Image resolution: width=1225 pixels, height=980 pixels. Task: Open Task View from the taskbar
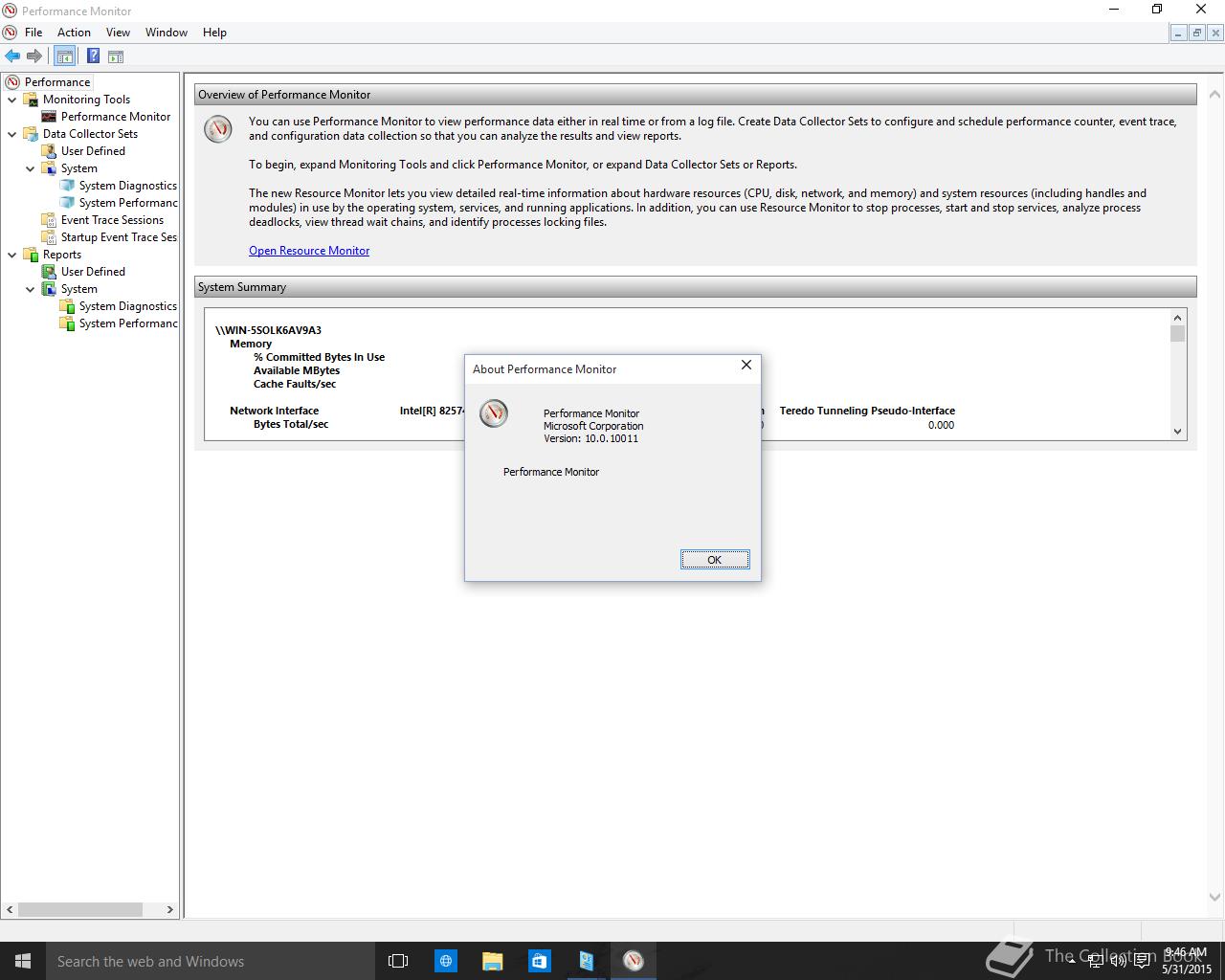(398, 961)
